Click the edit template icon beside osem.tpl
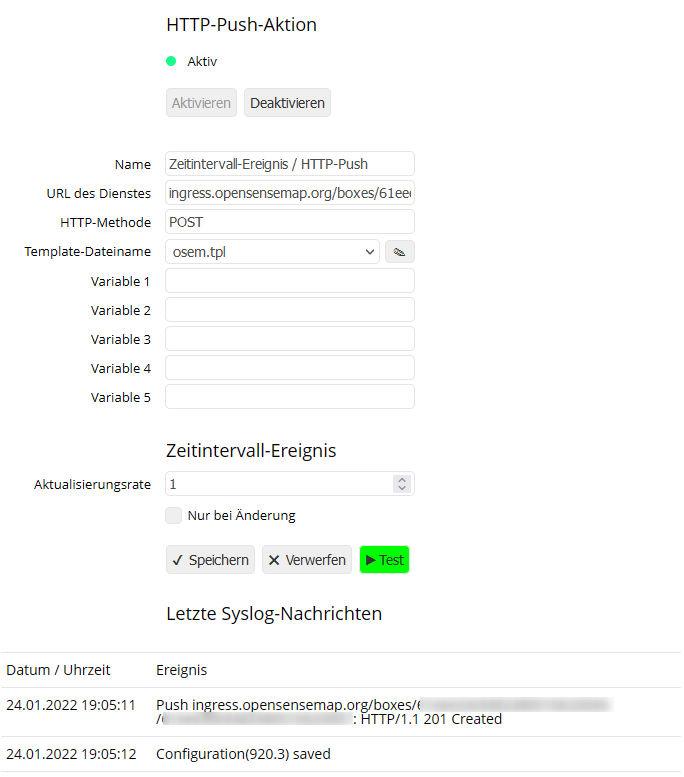The width and height of the screenshot is (684, 777). click(399, 252)
